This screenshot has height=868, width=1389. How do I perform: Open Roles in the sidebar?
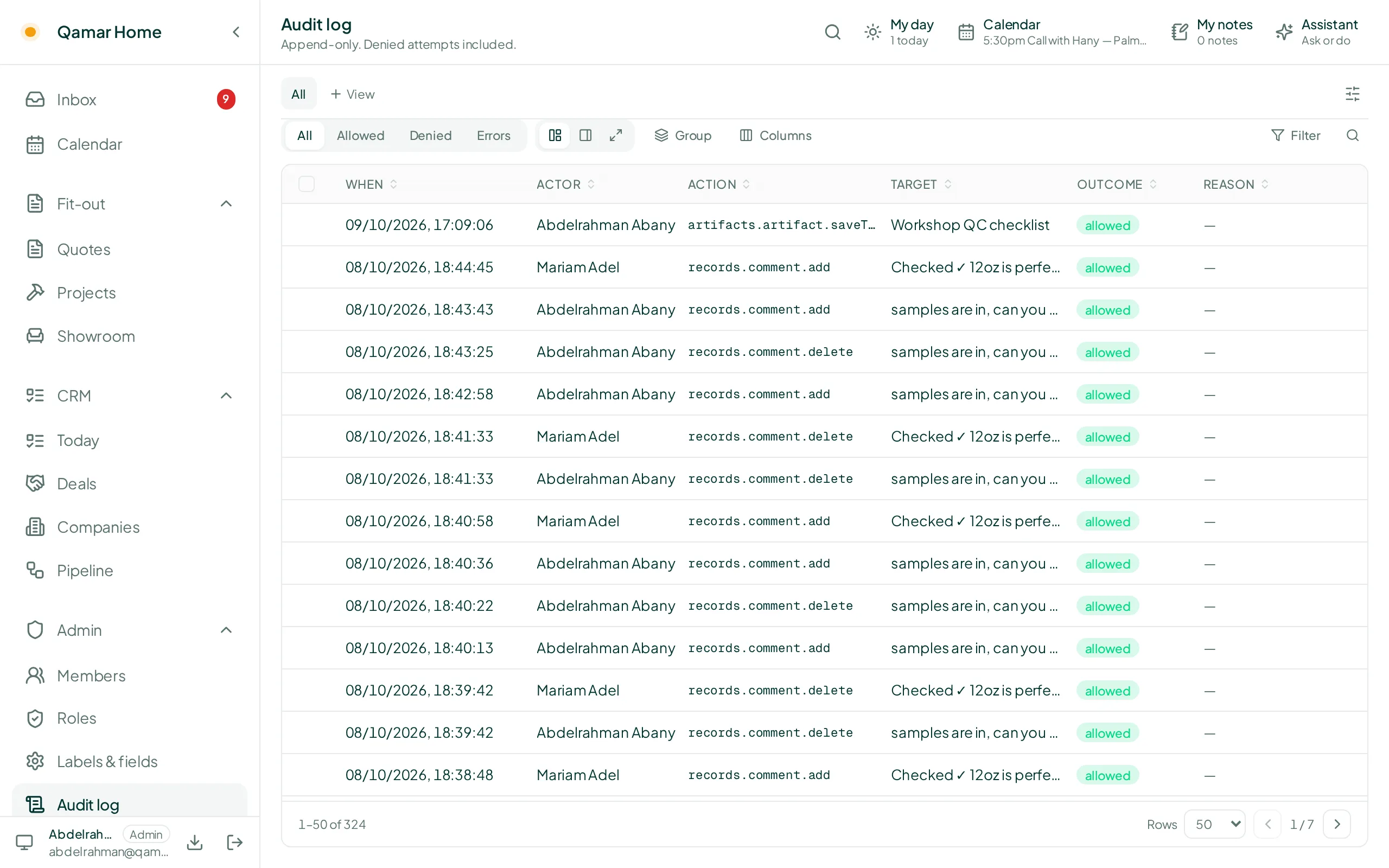click(x=130, y=718)
